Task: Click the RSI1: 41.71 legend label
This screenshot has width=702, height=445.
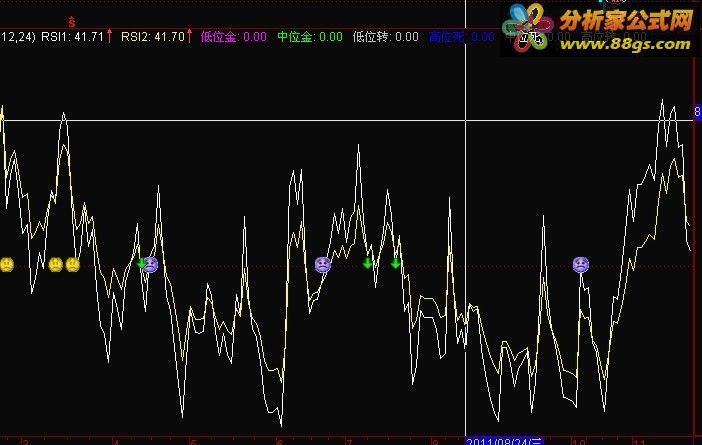Action: coord(73,37)
